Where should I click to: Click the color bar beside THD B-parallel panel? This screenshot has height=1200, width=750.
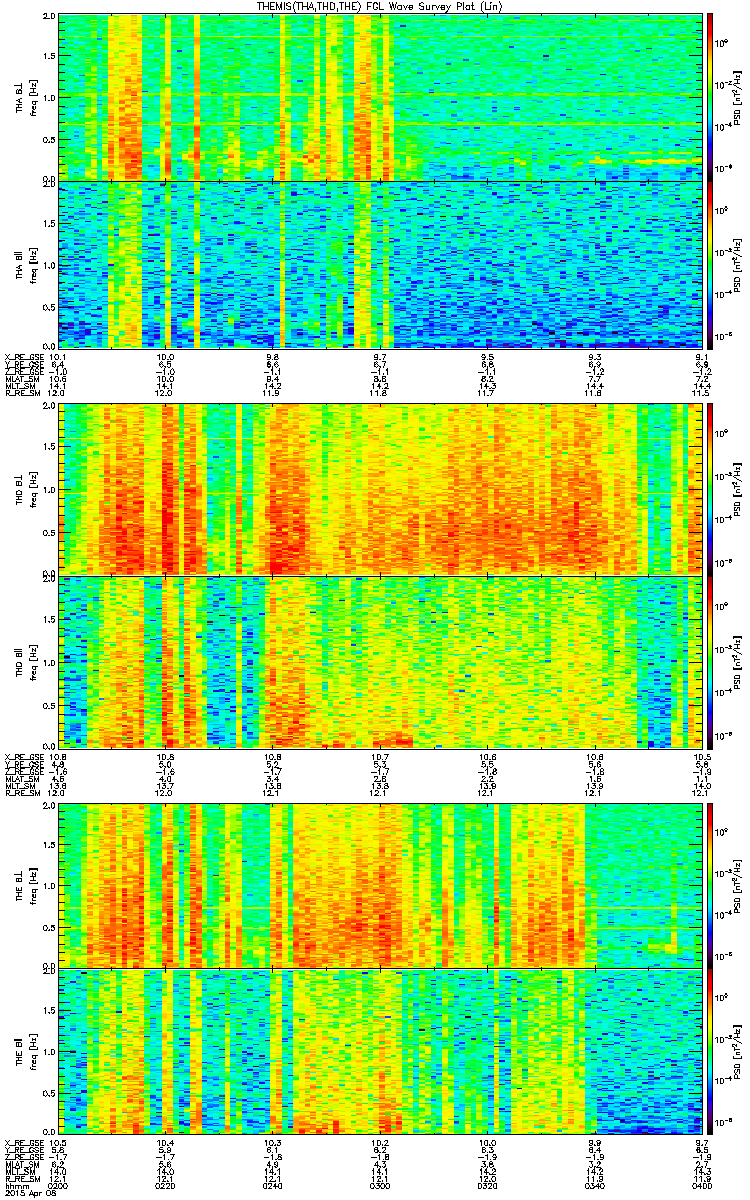click(x=710, y=661)
